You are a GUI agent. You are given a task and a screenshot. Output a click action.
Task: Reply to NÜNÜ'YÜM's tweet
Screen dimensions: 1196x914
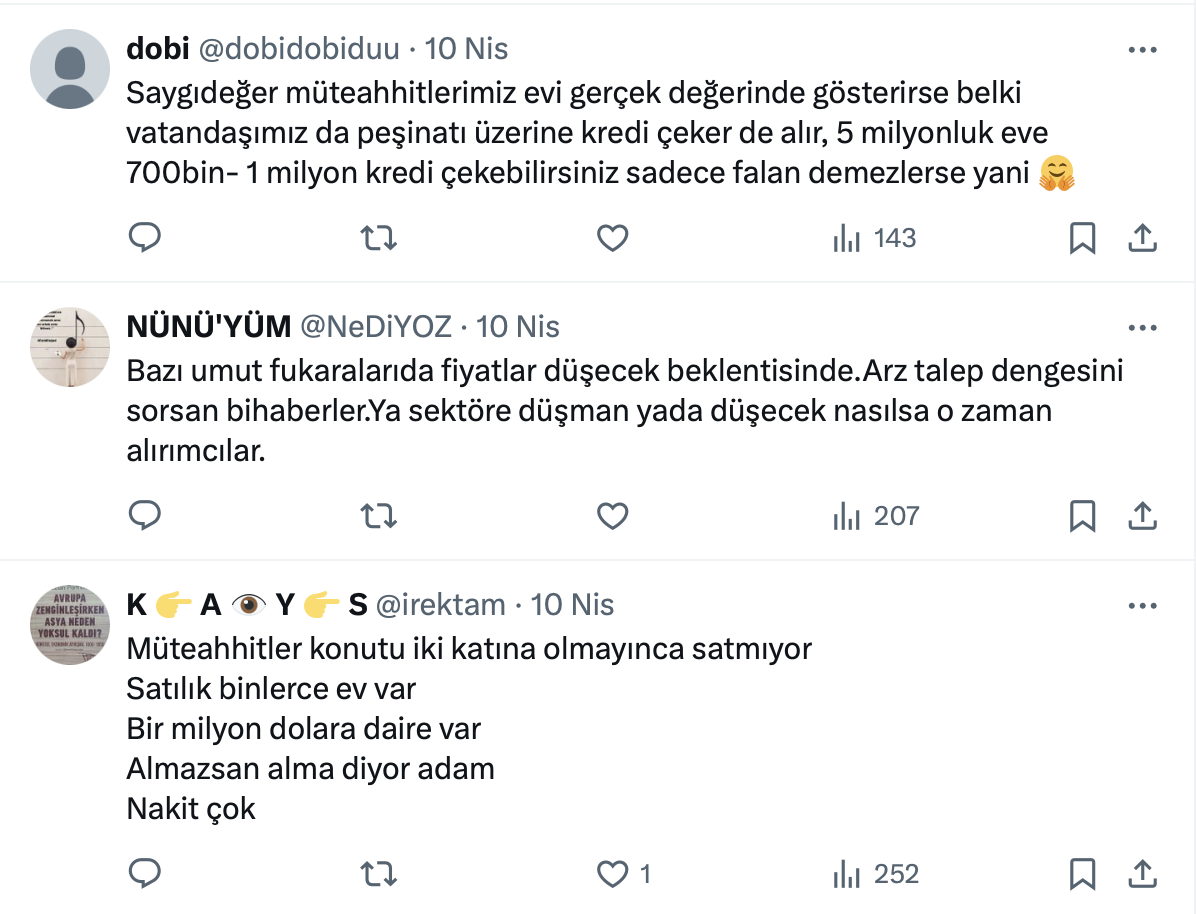click(x=146, y=516)
